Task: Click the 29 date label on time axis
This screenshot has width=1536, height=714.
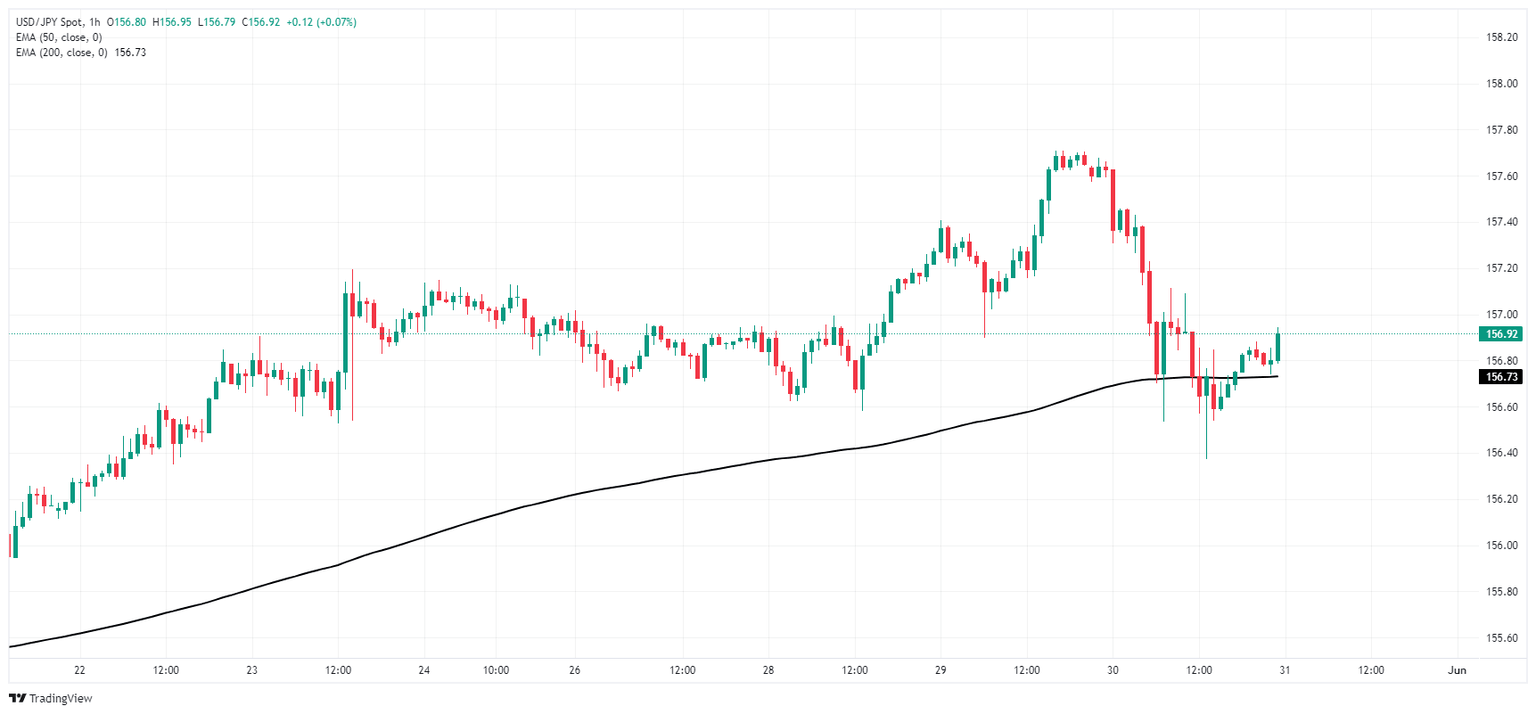Action: pyautogui.click(x=941, y=670)
